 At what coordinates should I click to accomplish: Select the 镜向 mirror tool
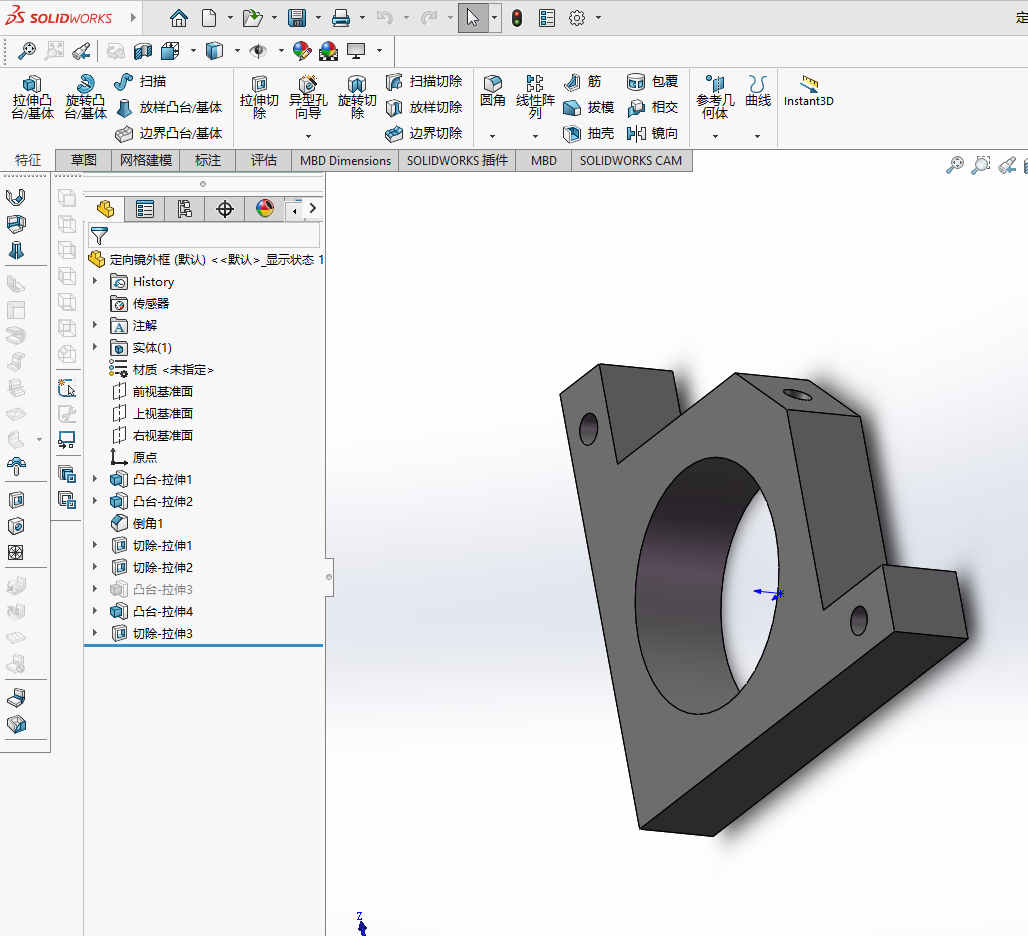[652, 133]
